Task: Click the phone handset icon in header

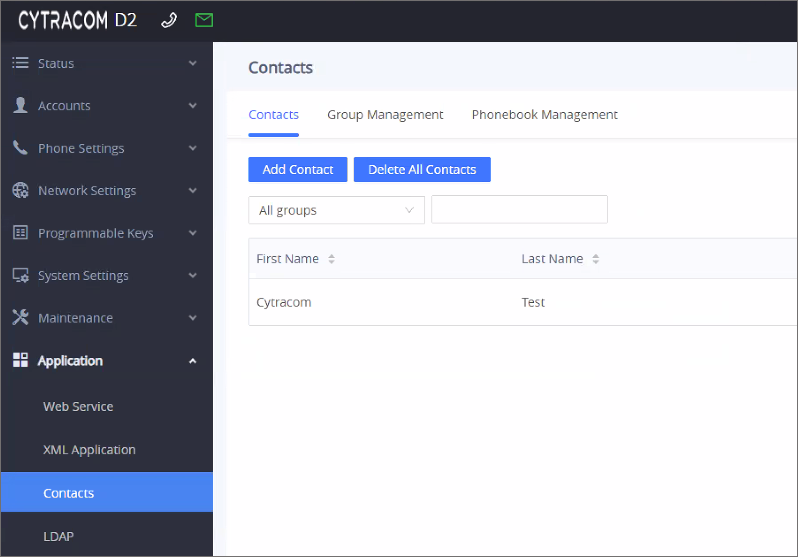Action: point(169,20)
